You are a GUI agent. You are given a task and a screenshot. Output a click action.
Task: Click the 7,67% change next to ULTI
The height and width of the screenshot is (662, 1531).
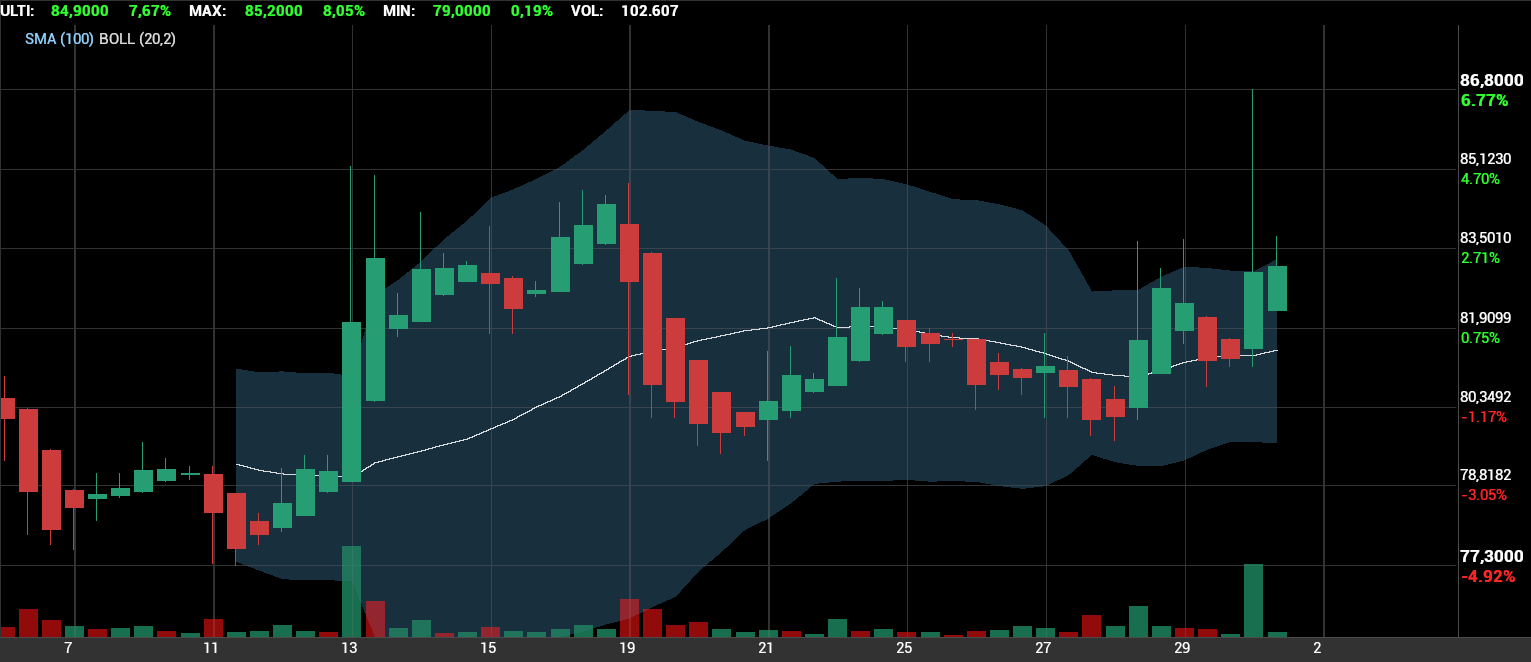(150, 11)
